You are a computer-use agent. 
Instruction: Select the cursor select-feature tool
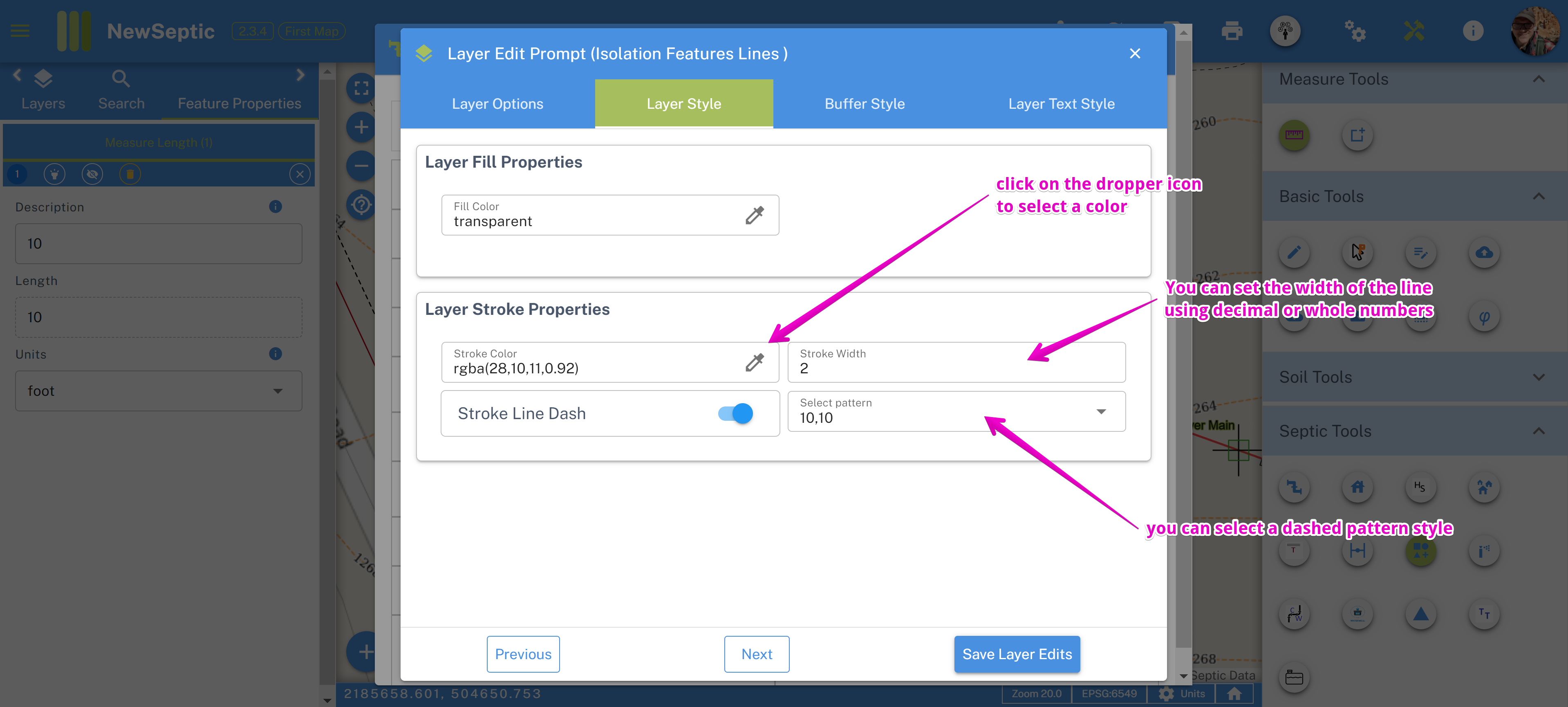(x=1357, y=252)
